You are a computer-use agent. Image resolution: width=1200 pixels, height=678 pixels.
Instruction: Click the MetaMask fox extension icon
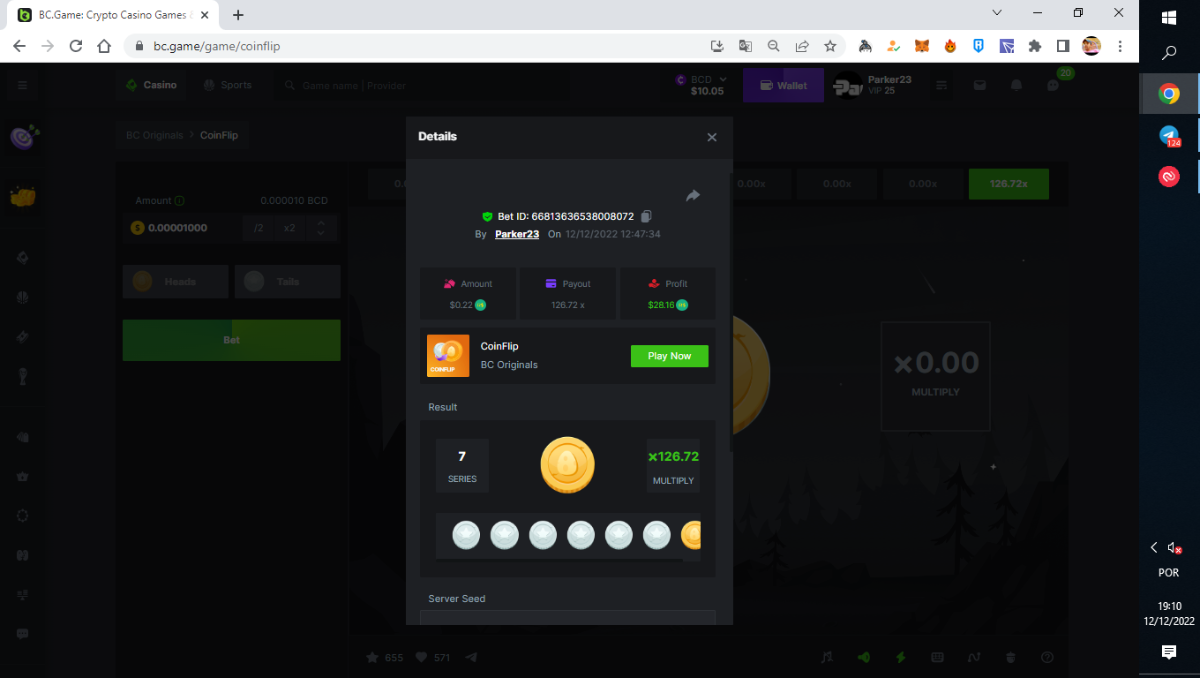(922, 46)
